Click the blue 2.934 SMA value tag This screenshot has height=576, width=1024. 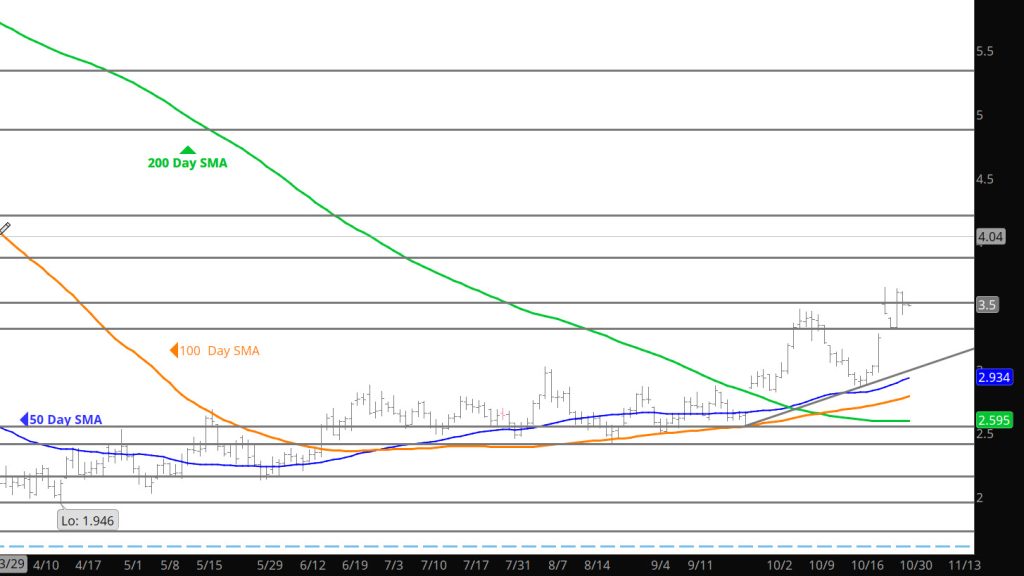coord(994,377)
